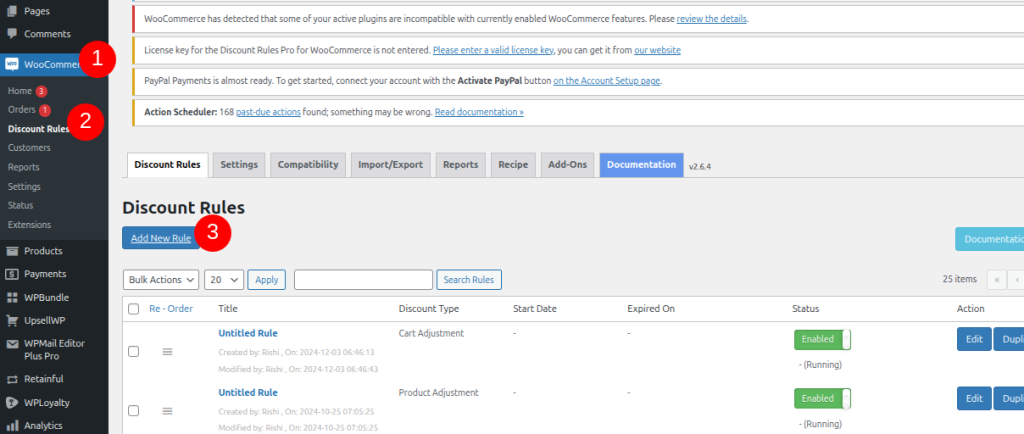Image resolution: width=1024 pixels, height=434 pixels.
Task: Edit the Product Adjustment rule
Action: 974,398
